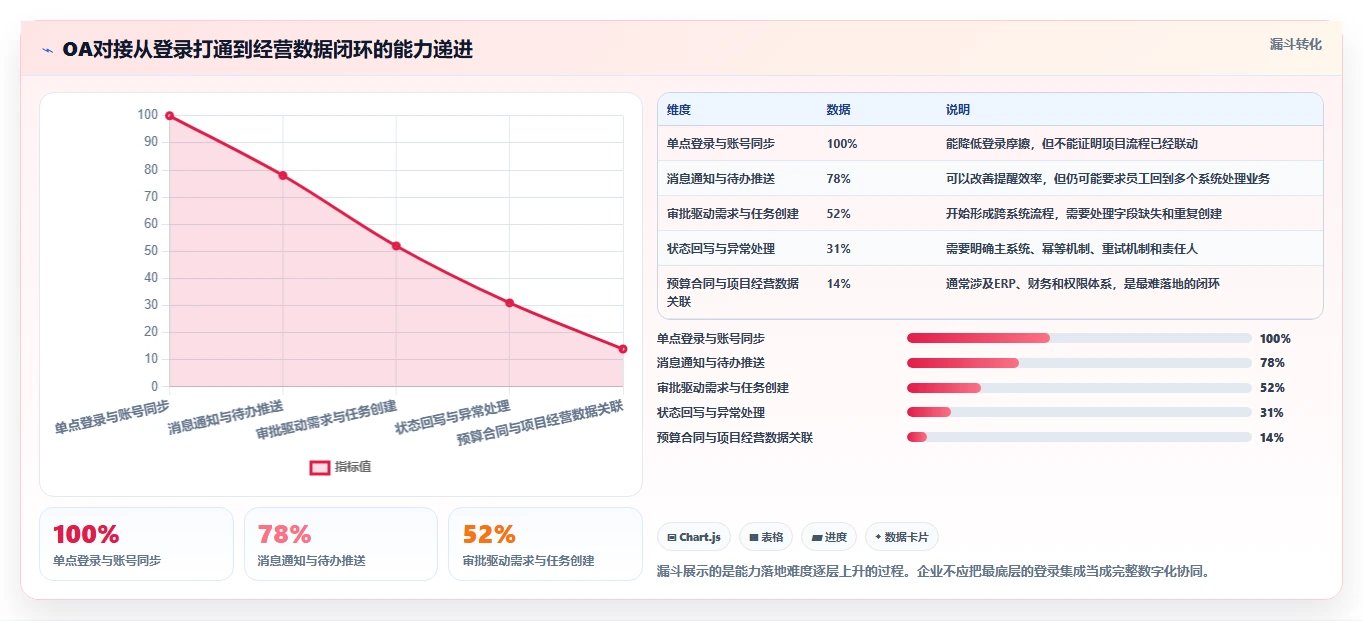Click the 100 y-axis tick label
This screenshot has height=621, width=1363.
[148, 115]
